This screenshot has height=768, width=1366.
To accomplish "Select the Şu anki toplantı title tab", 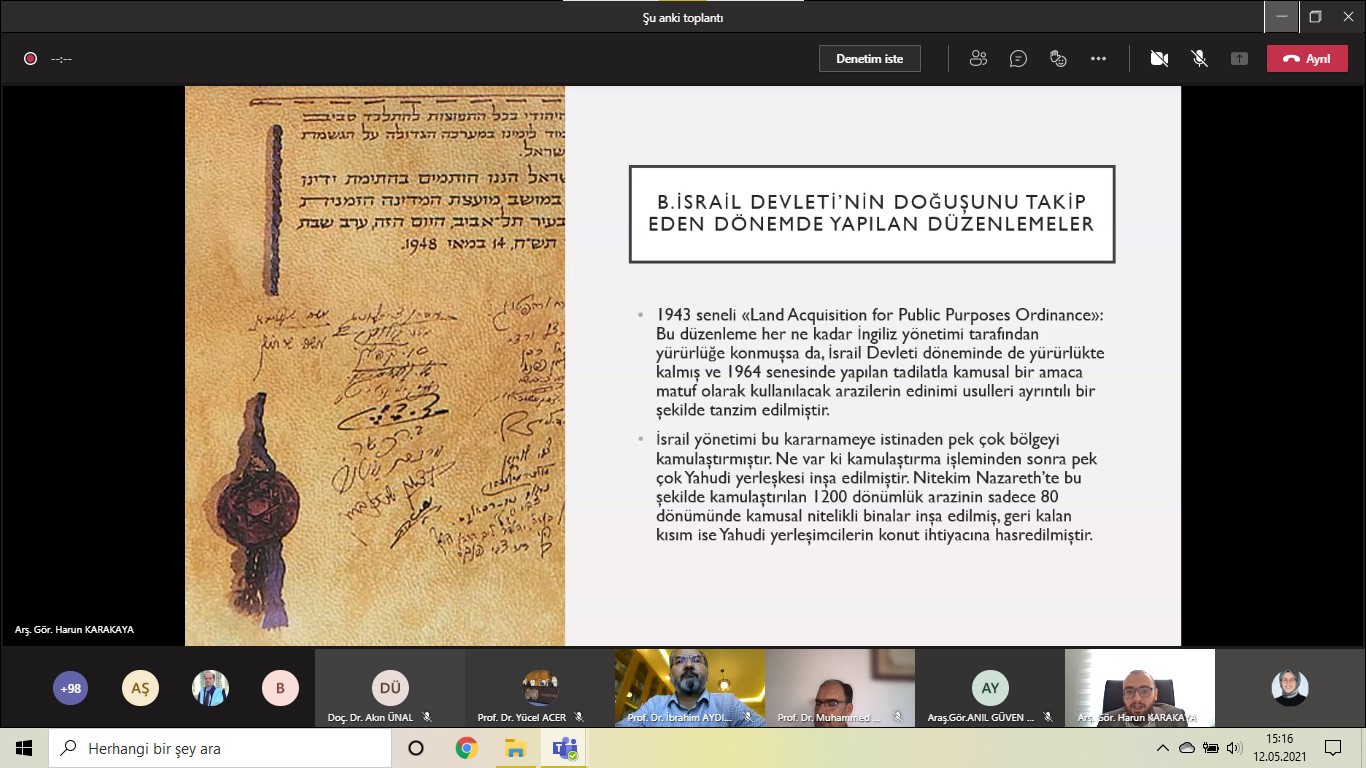I will point(683,17).
